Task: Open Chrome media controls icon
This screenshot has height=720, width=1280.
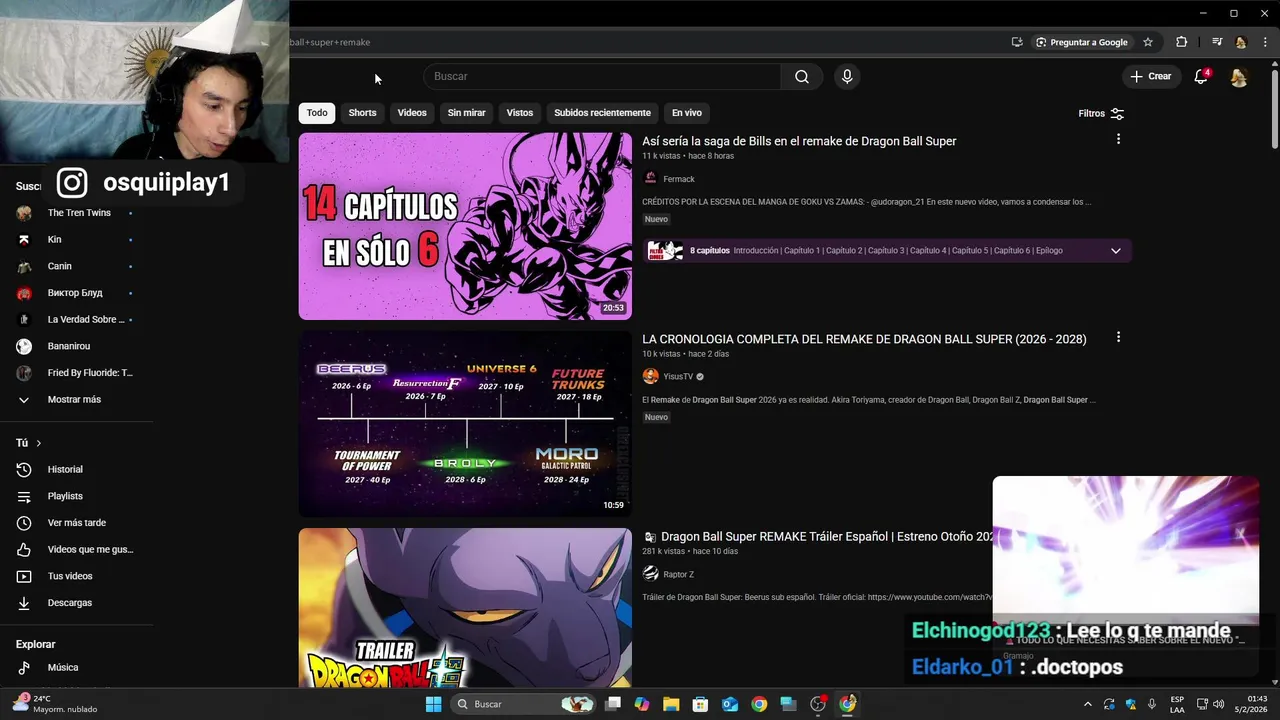Action: coord(1217,42)
